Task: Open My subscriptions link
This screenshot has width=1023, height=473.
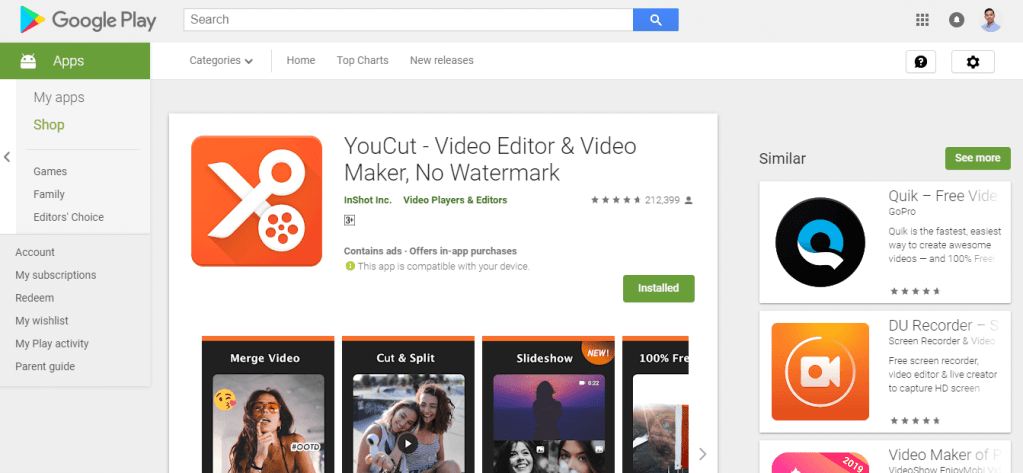Action: pos(55,275)
